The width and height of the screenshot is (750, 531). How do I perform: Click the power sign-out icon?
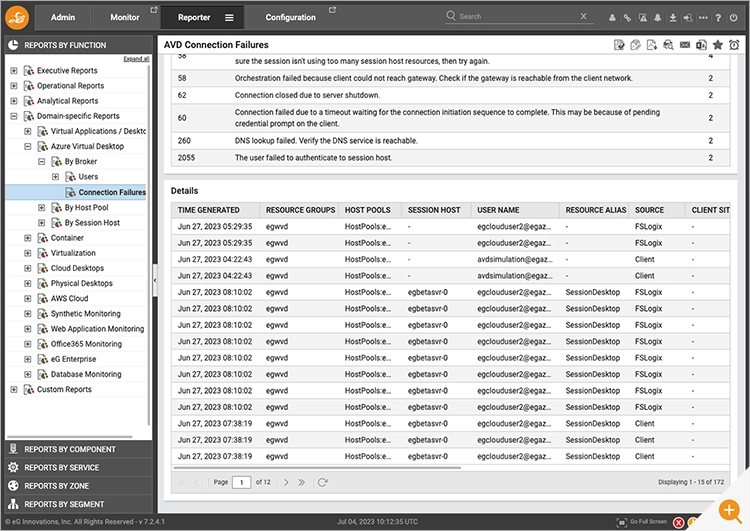pos(734,18)
